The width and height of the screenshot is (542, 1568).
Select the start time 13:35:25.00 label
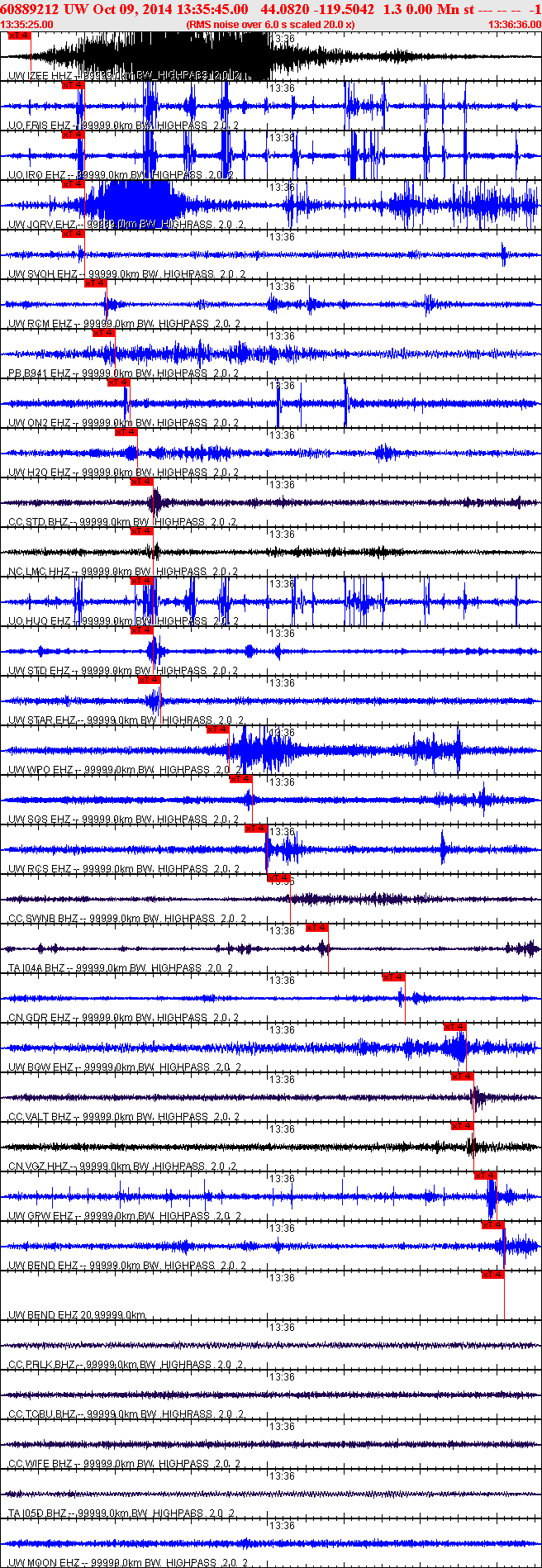click(27, 25)
